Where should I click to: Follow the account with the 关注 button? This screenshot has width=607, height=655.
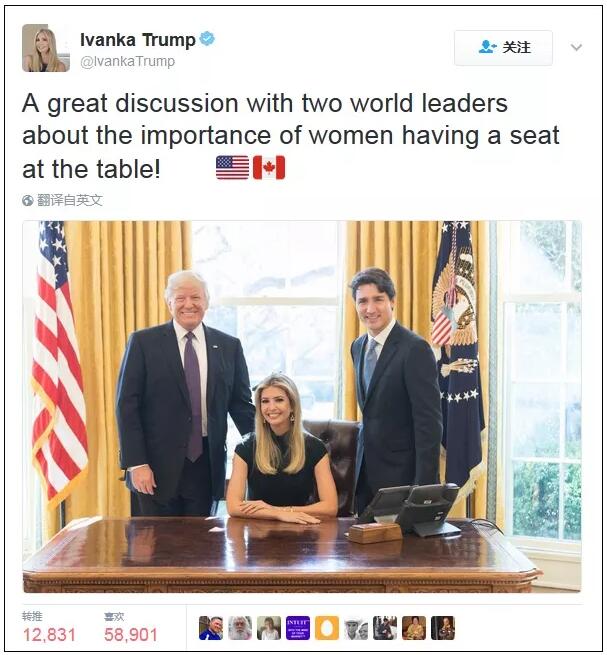click(503, 48)
